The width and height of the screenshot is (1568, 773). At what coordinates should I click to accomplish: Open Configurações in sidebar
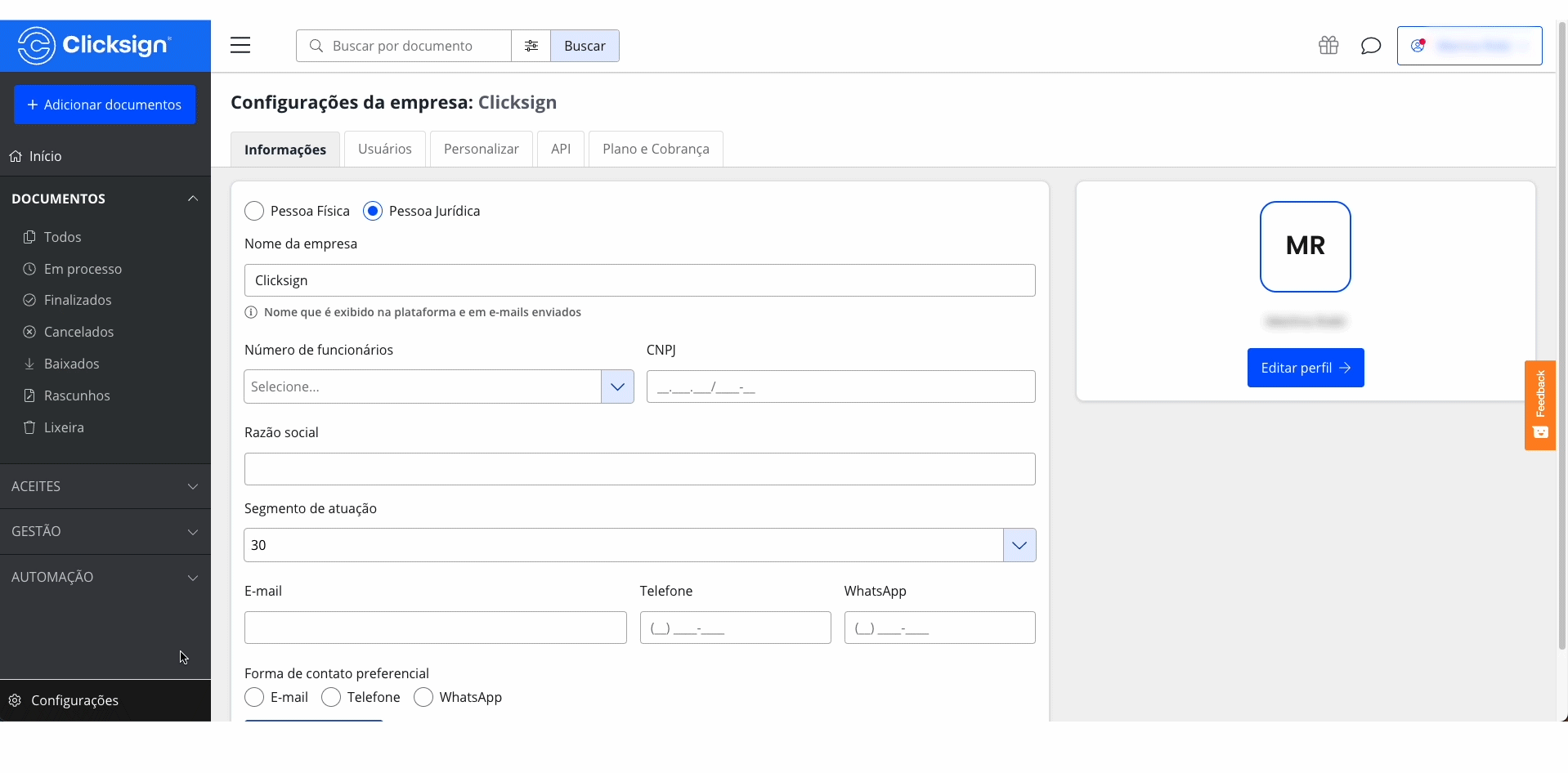pos(105,700)
